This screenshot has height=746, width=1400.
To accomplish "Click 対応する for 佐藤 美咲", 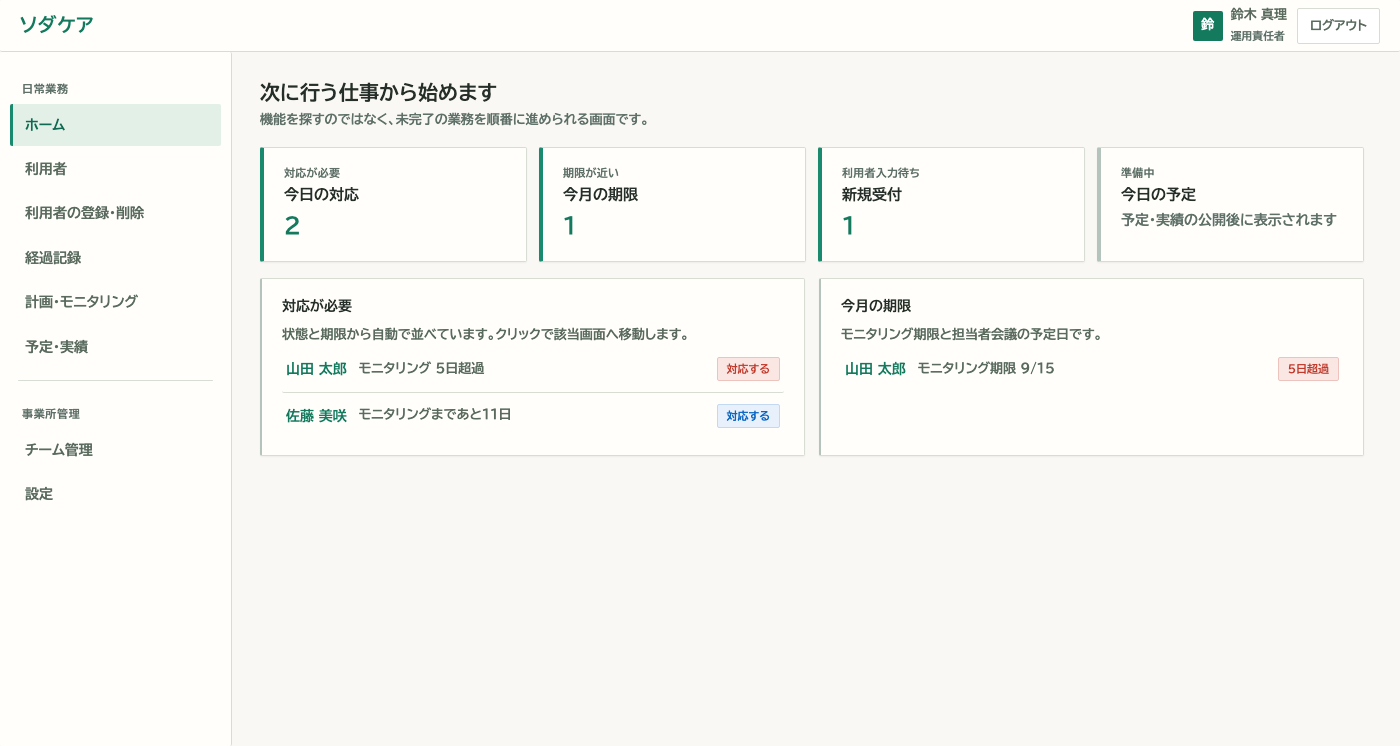I will (x=748, y=416).
